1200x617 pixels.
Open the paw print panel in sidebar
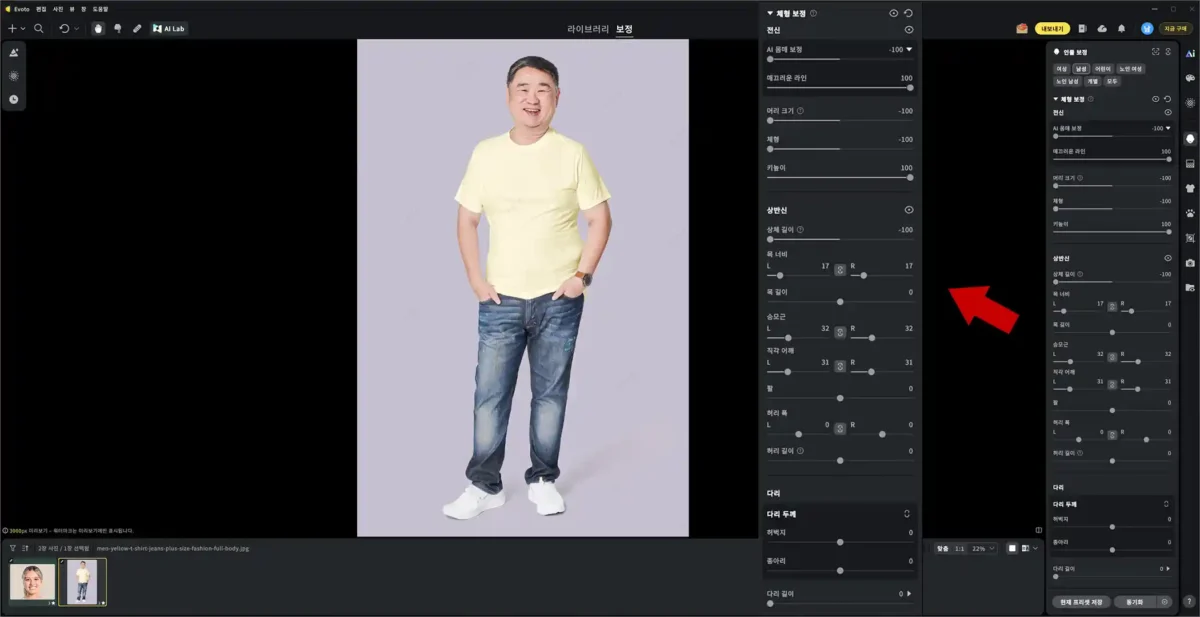[x=1190, y=213]
